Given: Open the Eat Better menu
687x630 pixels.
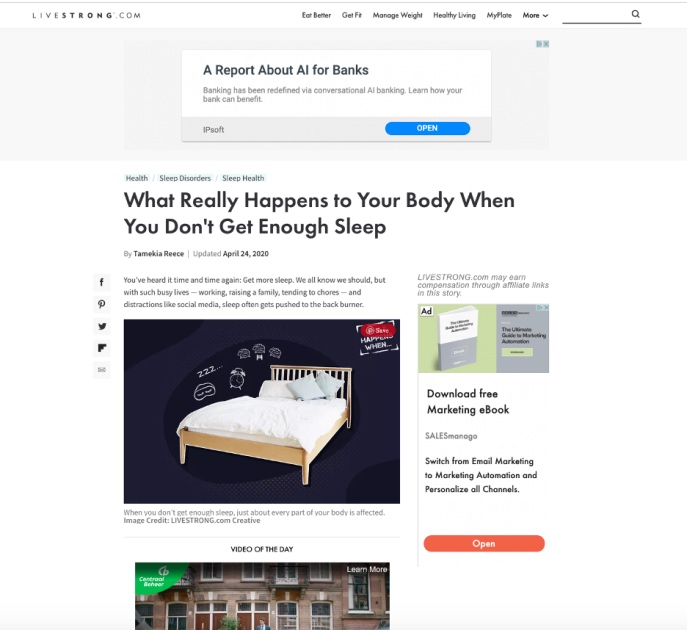Looking at the screenshot, I should pyautogui.click(x=316, y=15).
